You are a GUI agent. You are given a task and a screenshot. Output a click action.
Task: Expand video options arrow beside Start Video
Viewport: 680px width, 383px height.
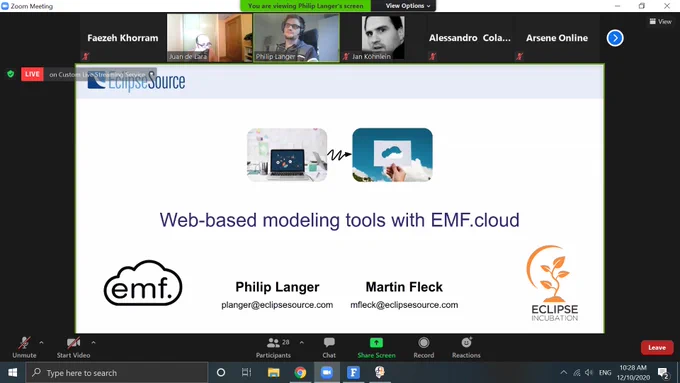(93, 343)
